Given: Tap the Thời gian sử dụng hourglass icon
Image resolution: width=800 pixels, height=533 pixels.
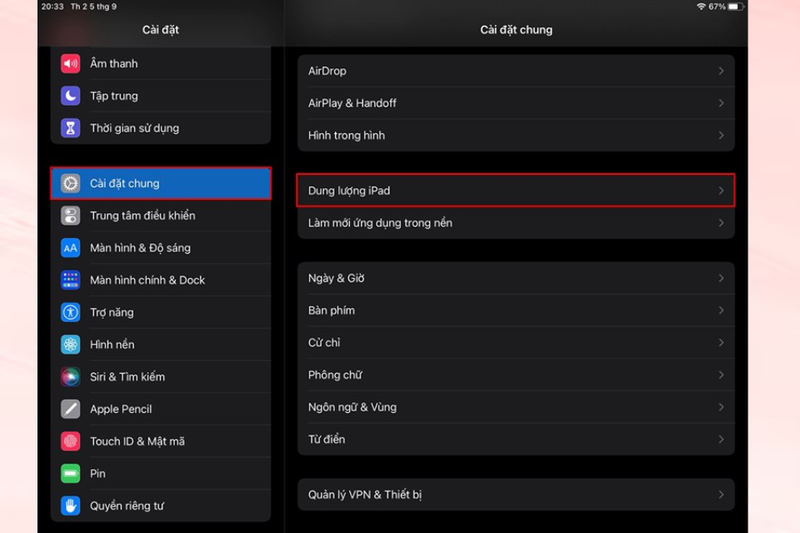Looking at the screenshot, I should [x=70, y=128].
